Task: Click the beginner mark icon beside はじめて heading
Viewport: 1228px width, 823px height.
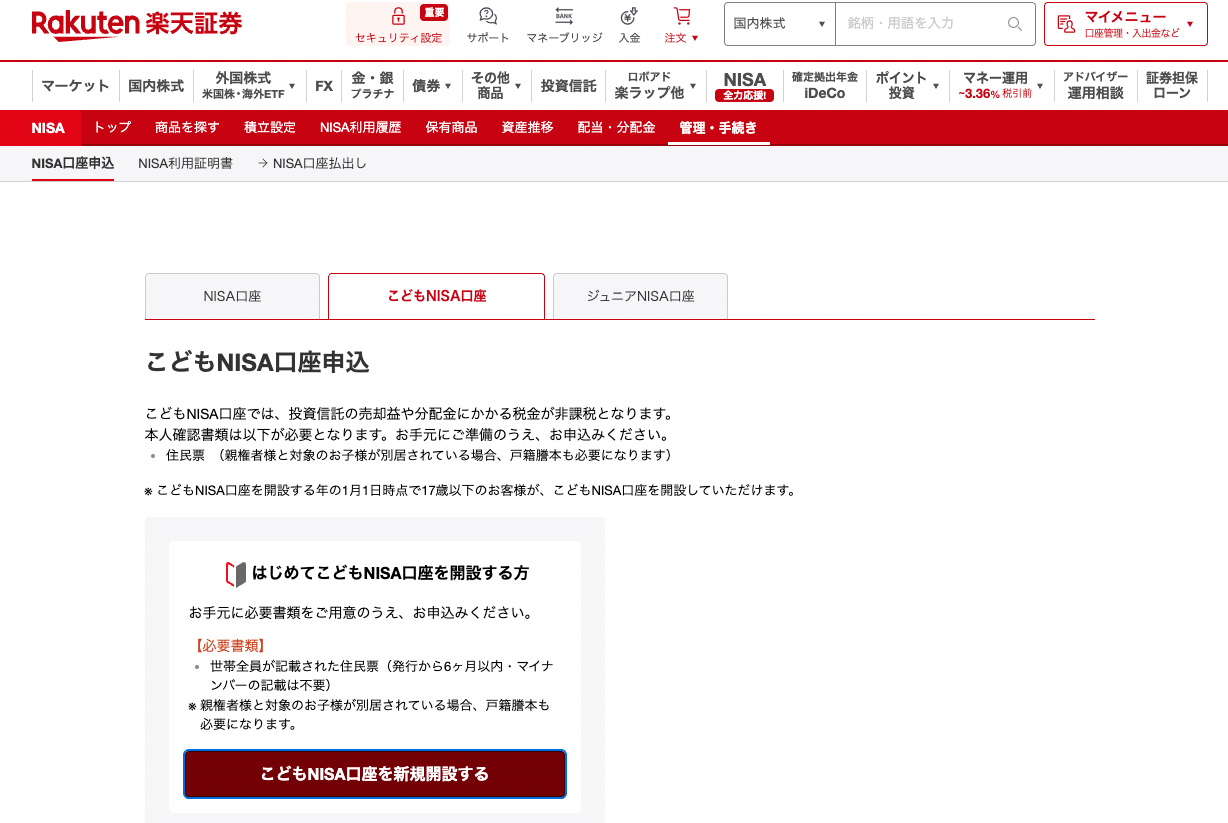Action: 235,574
